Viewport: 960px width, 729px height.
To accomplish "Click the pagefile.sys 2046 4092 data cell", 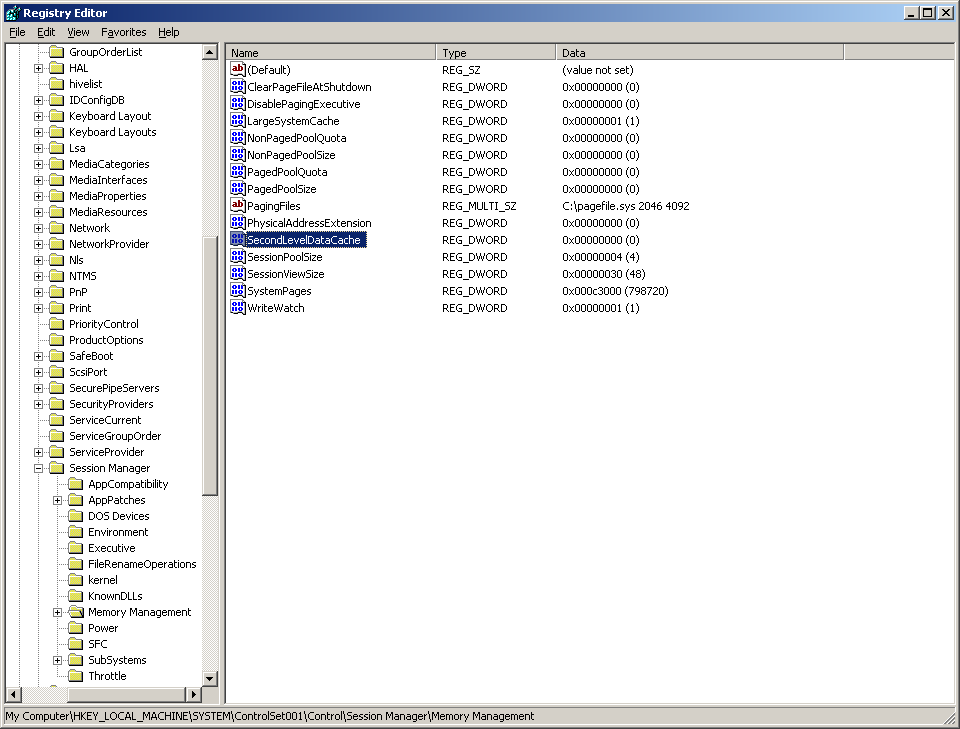I will (626, 206).
